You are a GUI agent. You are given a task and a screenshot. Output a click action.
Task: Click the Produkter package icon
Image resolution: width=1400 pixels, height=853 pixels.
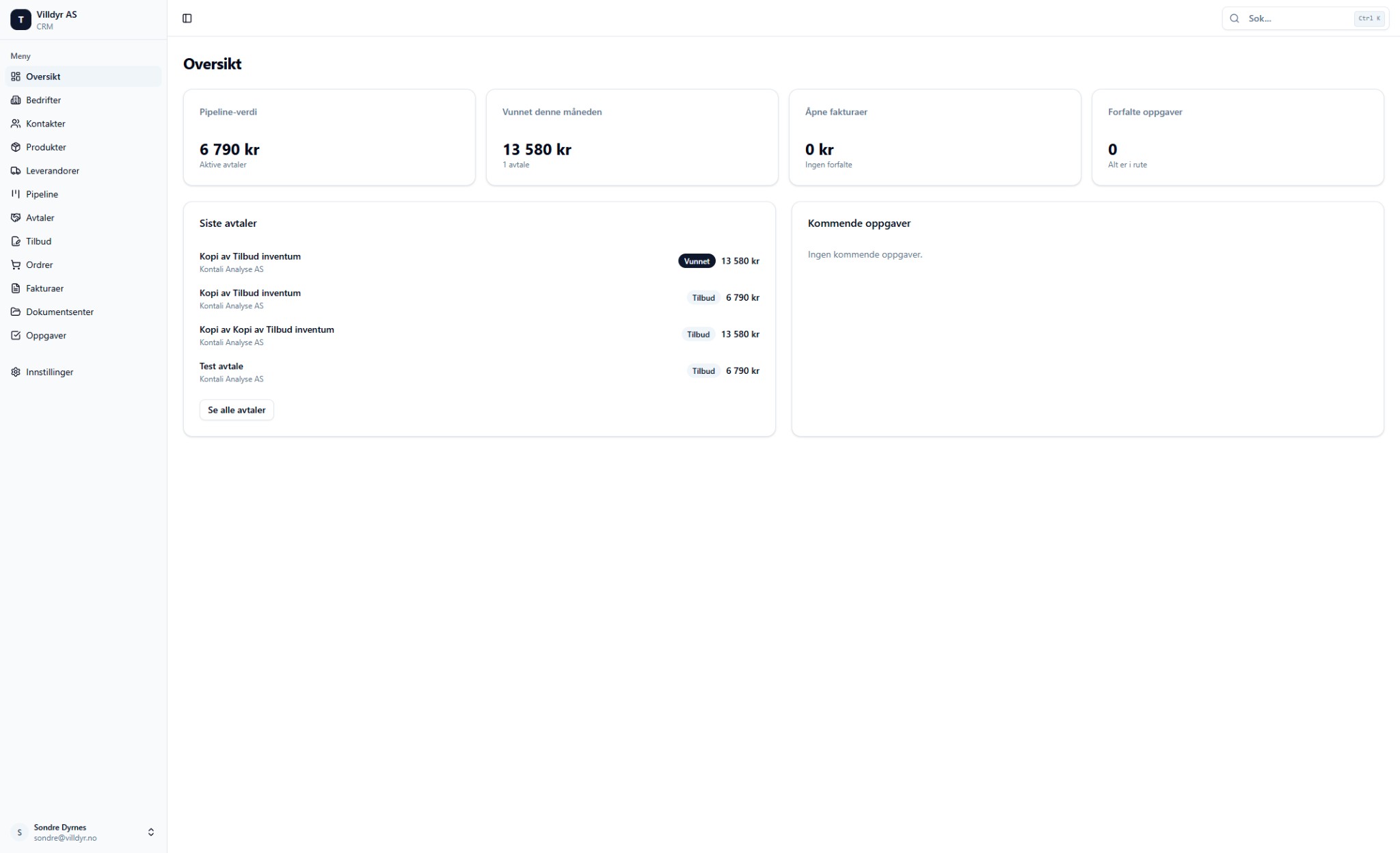coord(16,147)
